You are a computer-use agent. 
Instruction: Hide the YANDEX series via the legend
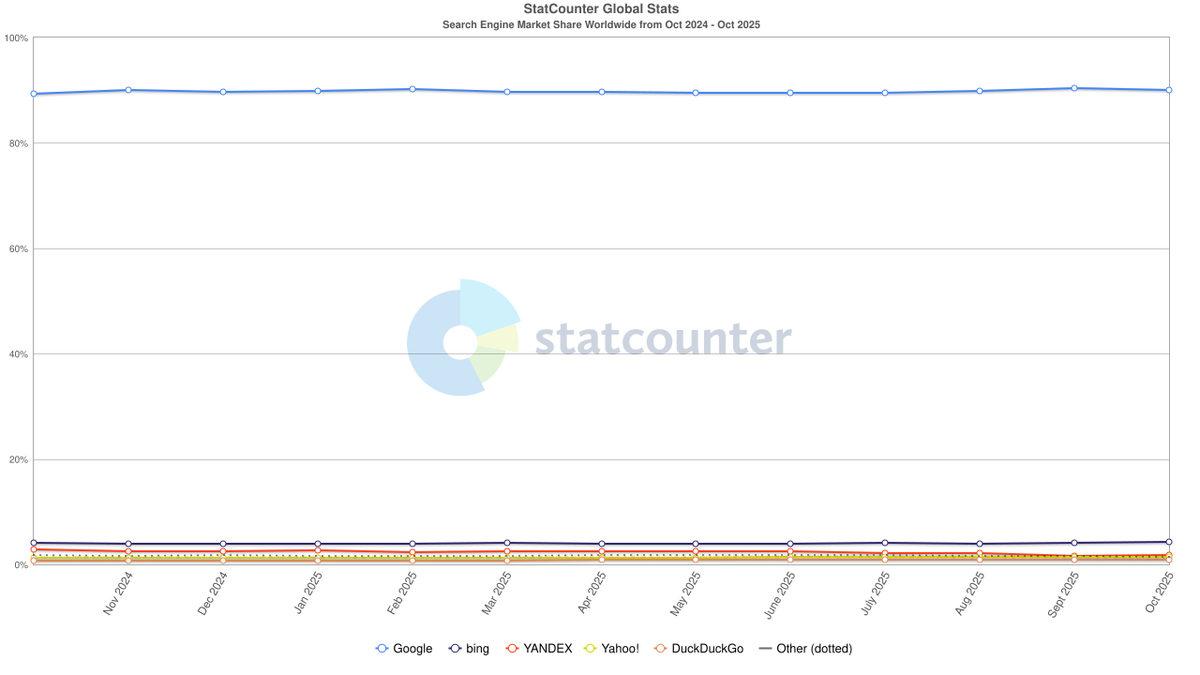coord(538,649)
